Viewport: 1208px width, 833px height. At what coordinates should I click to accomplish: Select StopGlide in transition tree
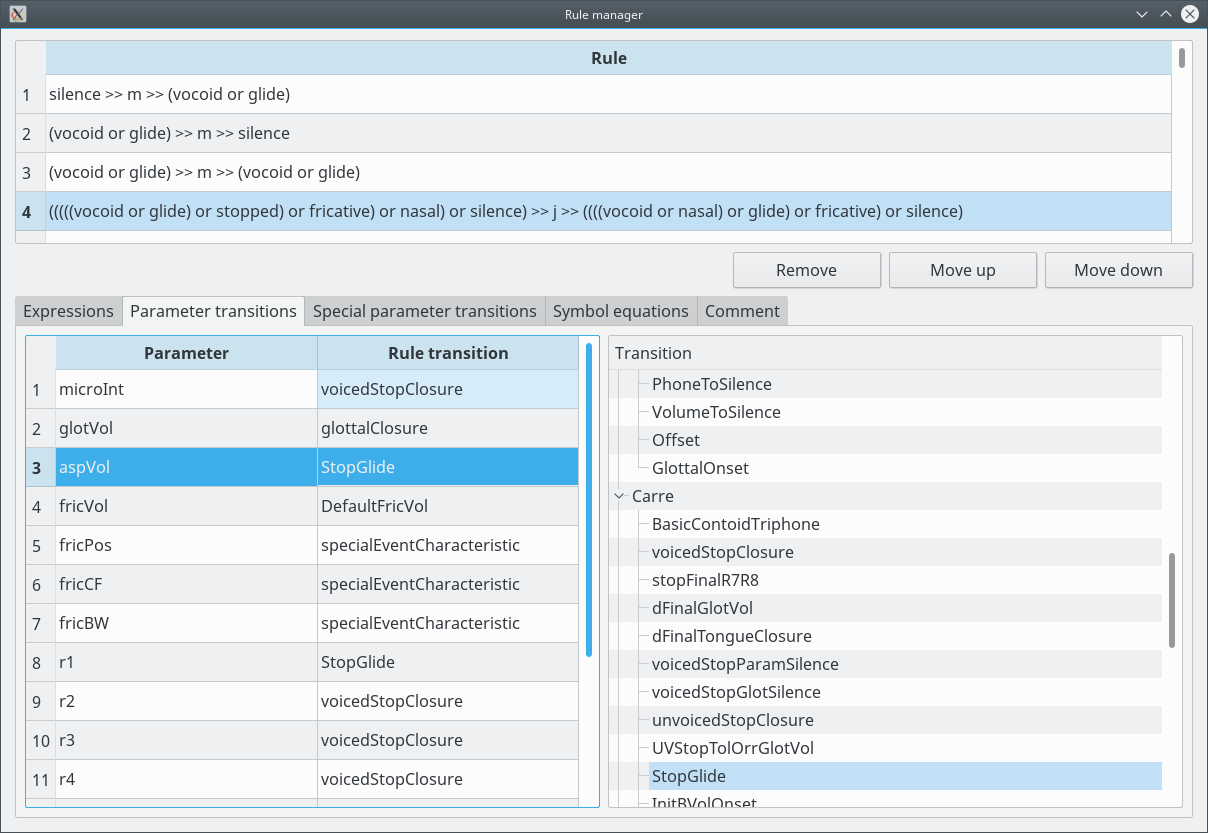coord(905,776)
